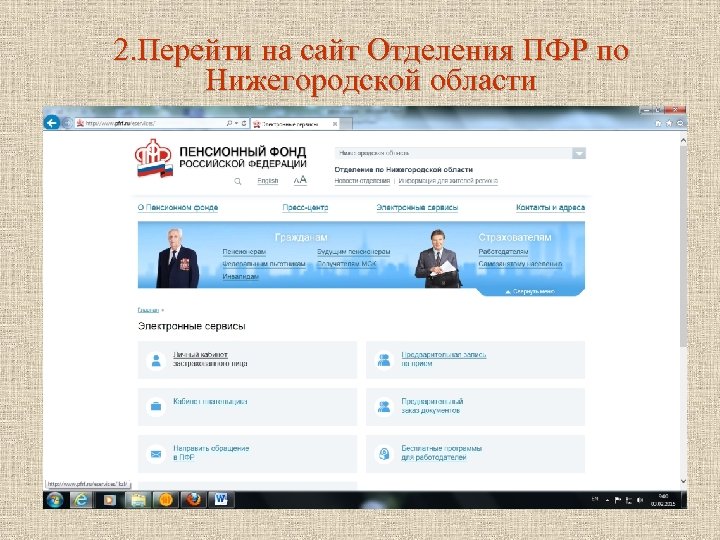Viewport: 720px width, 540px height.
Task: Click the Favorites star icon
Action: pyautogui.click(x=669, y=123)
